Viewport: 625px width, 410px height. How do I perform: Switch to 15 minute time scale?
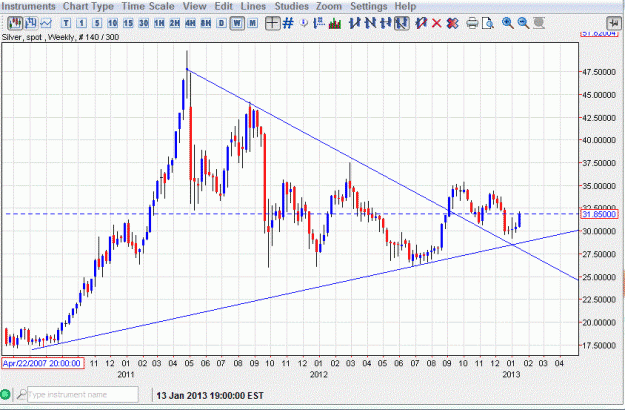click(128, 23)
